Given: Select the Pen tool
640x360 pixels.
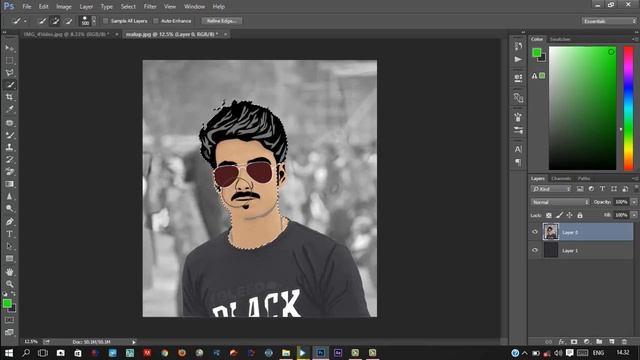Looking at the screenshot, I should (9, 222).
